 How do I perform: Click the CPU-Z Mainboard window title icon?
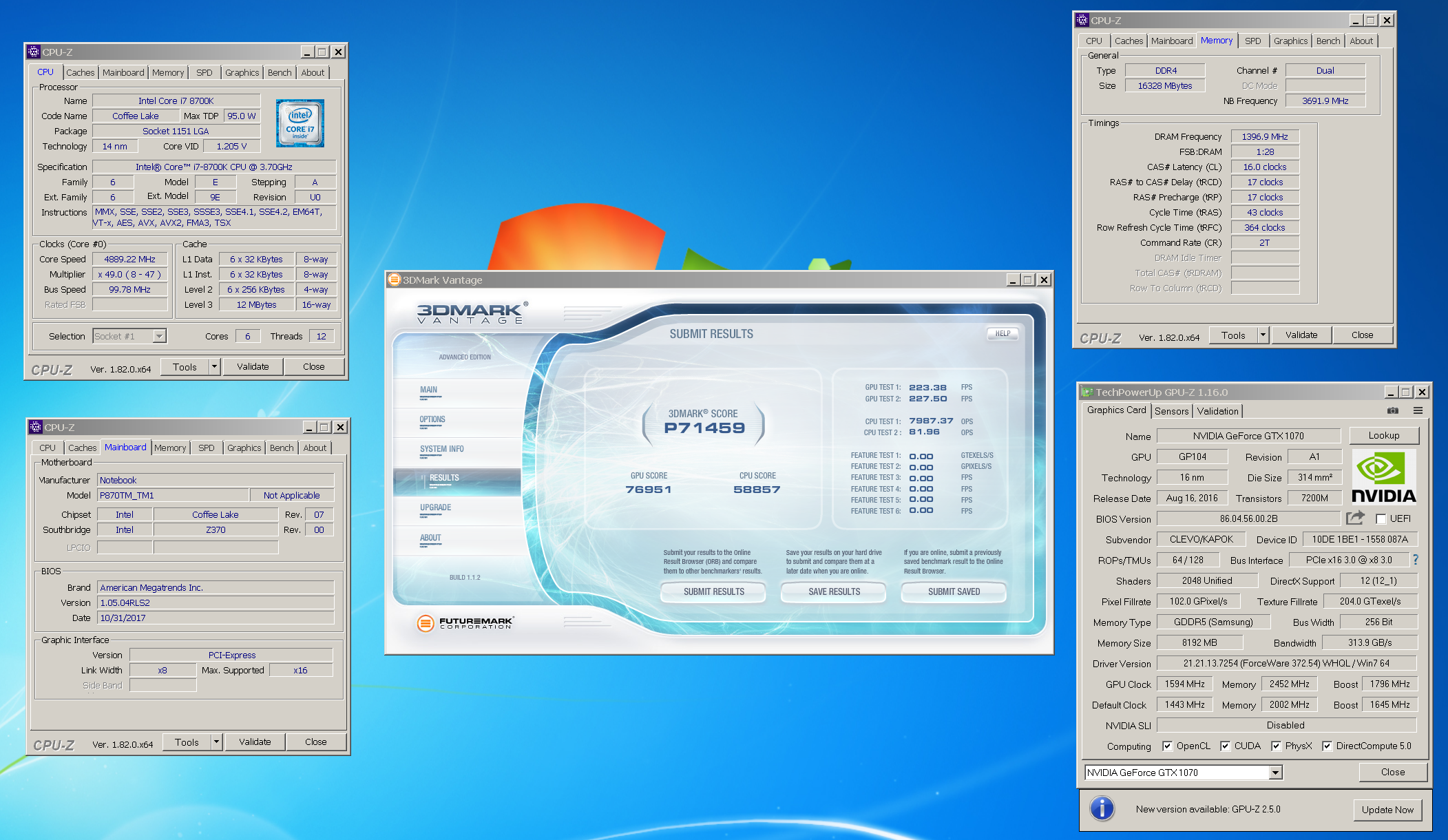click(36, 427)
